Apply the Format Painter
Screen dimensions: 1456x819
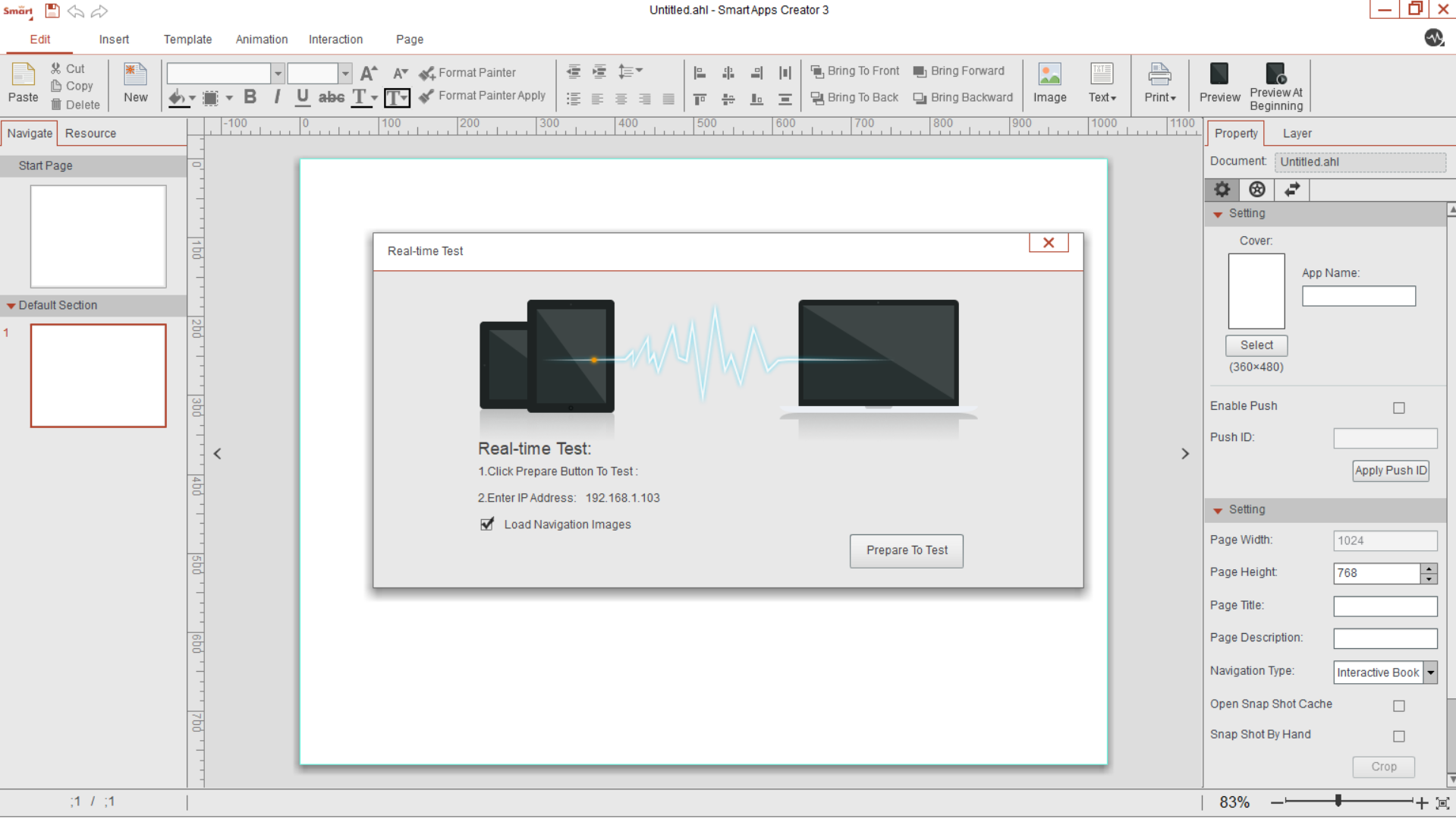tap(467, 72)
